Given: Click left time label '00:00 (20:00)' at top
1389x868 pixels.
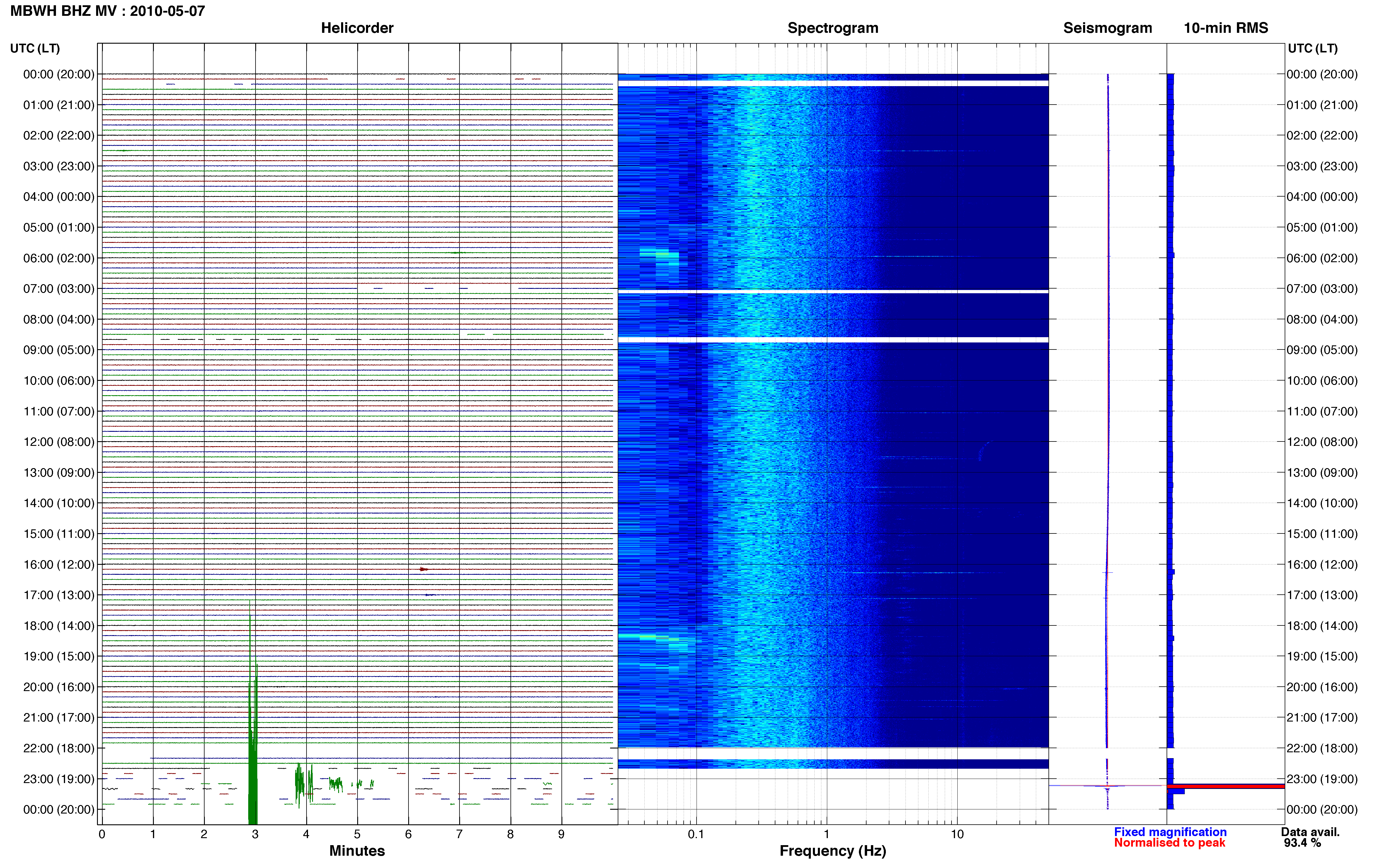Looking at the screenshot, I should (x=59, y=74).
